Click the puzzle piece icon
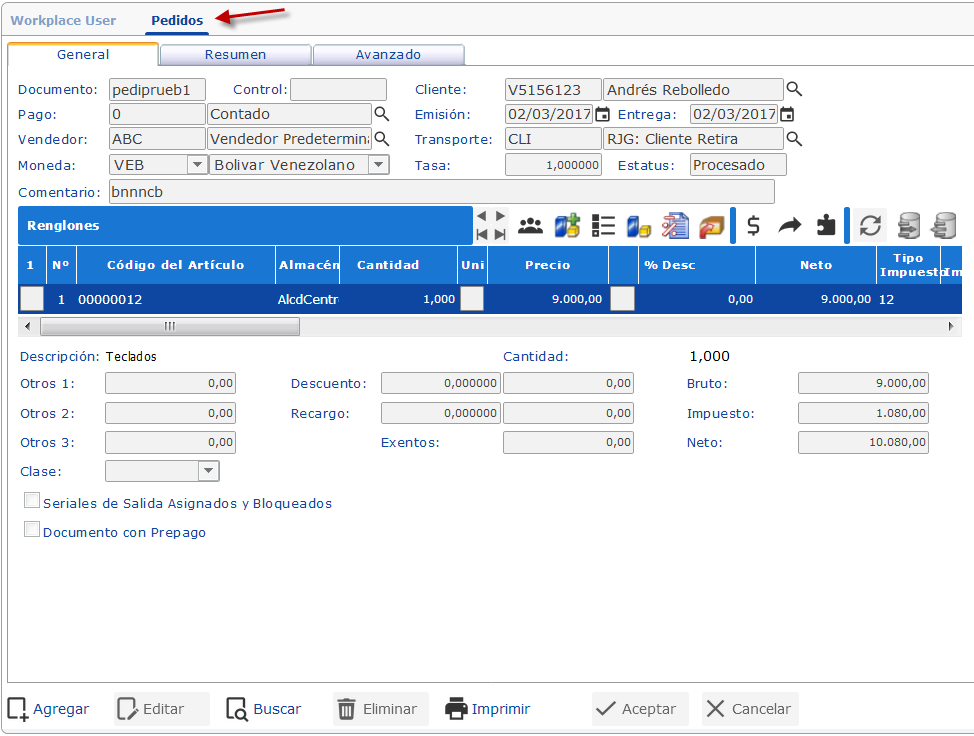Image resolution: width=974 pixels, height=736 pixels. 825,226
